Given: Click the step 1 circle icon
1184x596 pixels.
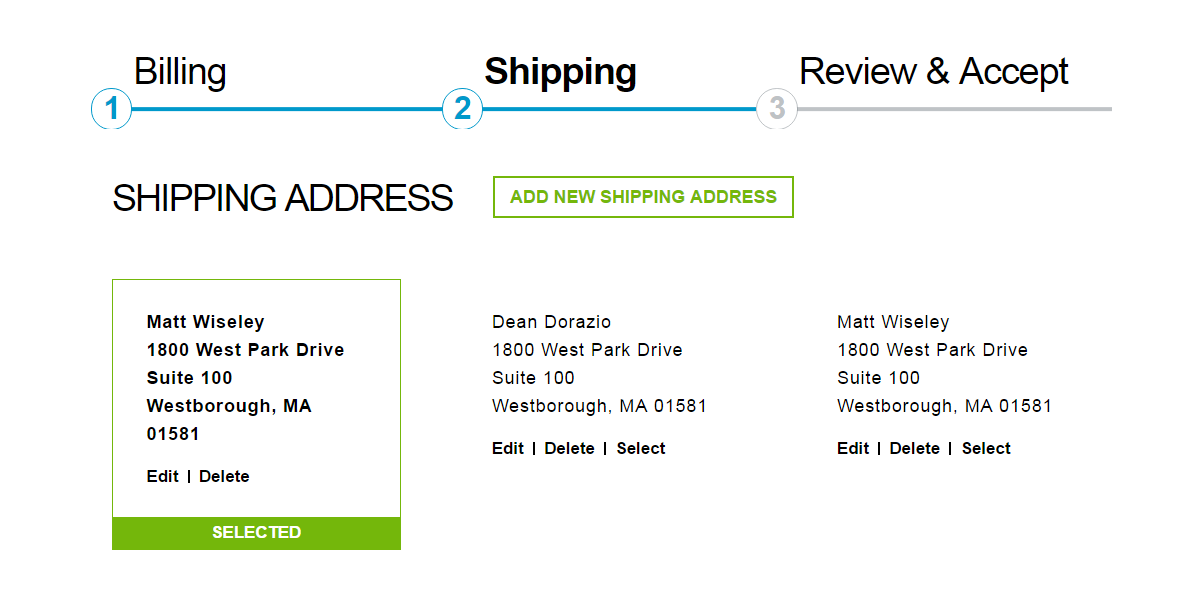Looking at the screenshot, I should [x=112, y=108].
